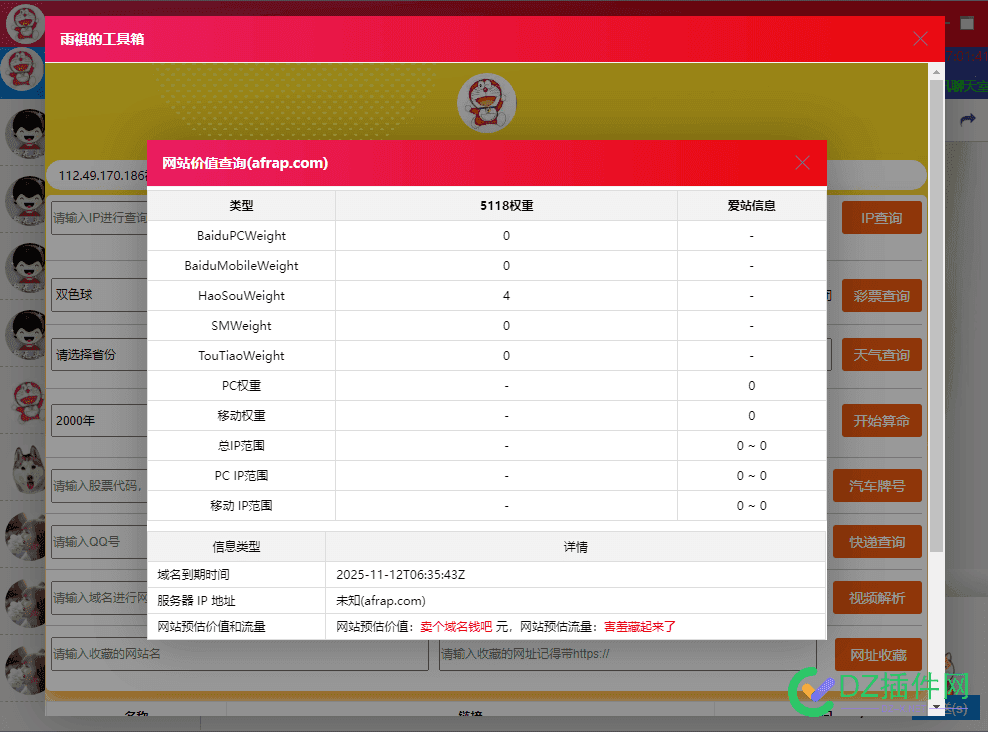Click the scrollbar up arrow
This screenshot has height=732, width=988.
coord(936,71)
